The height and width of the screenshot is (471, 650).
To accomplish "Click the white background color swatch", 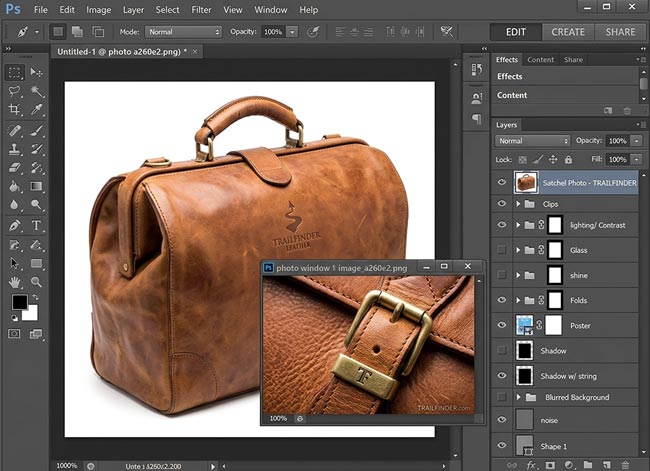I will pyautogui.click(x=32, y=315).
